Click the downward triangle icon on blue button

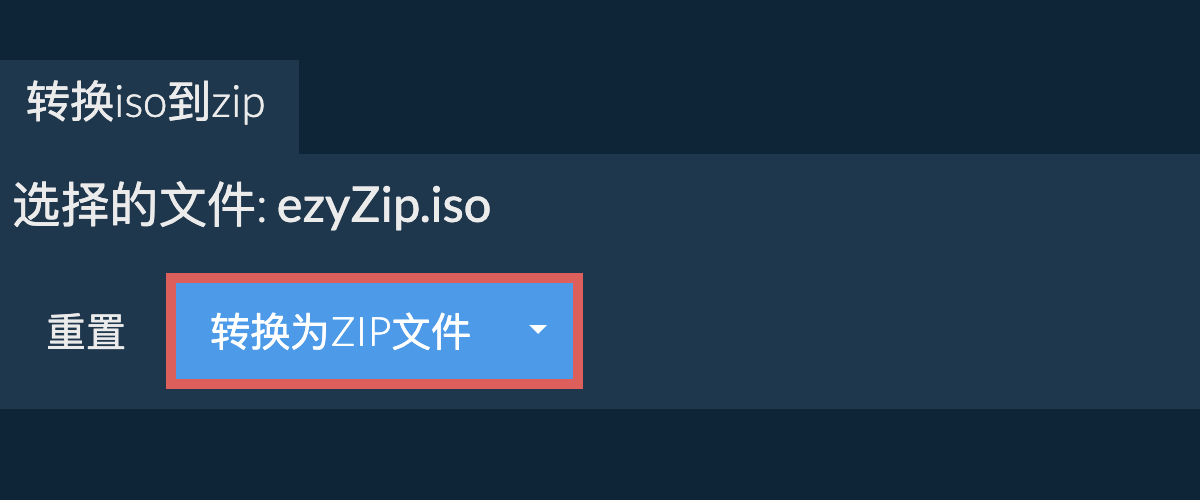pyautogui.click(x=538, y=330)
